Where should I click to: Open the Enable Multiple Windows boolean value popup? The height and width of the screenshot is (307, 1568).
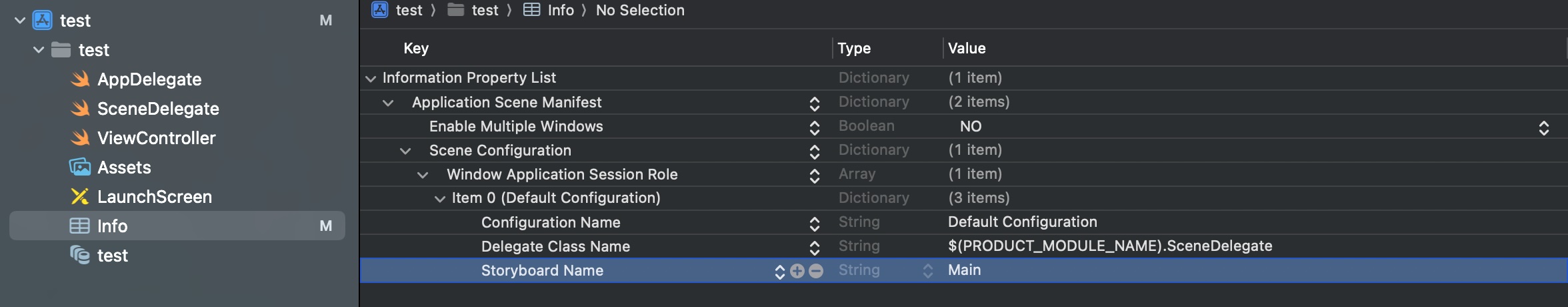[1543, 127]
